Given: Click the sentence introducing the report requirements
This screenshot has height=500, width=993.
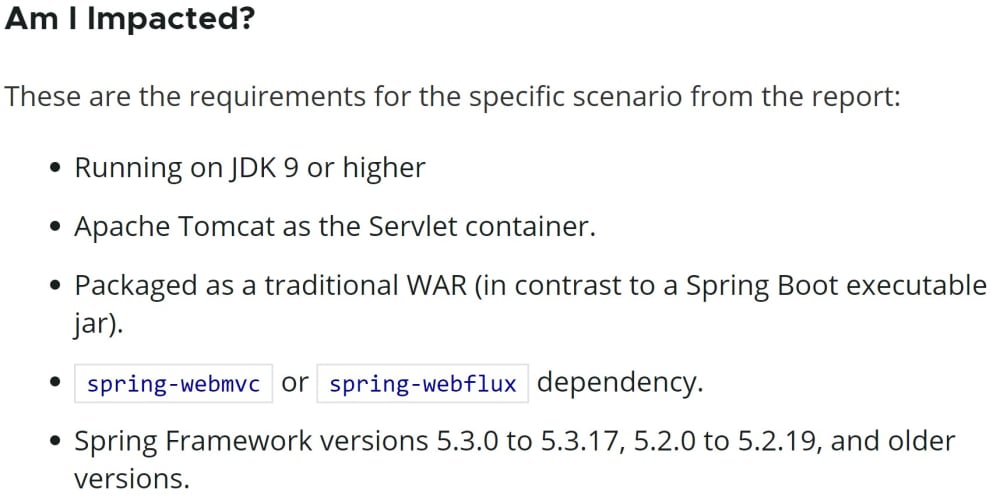Looking at the screenshot, I should tap(452, 97).
